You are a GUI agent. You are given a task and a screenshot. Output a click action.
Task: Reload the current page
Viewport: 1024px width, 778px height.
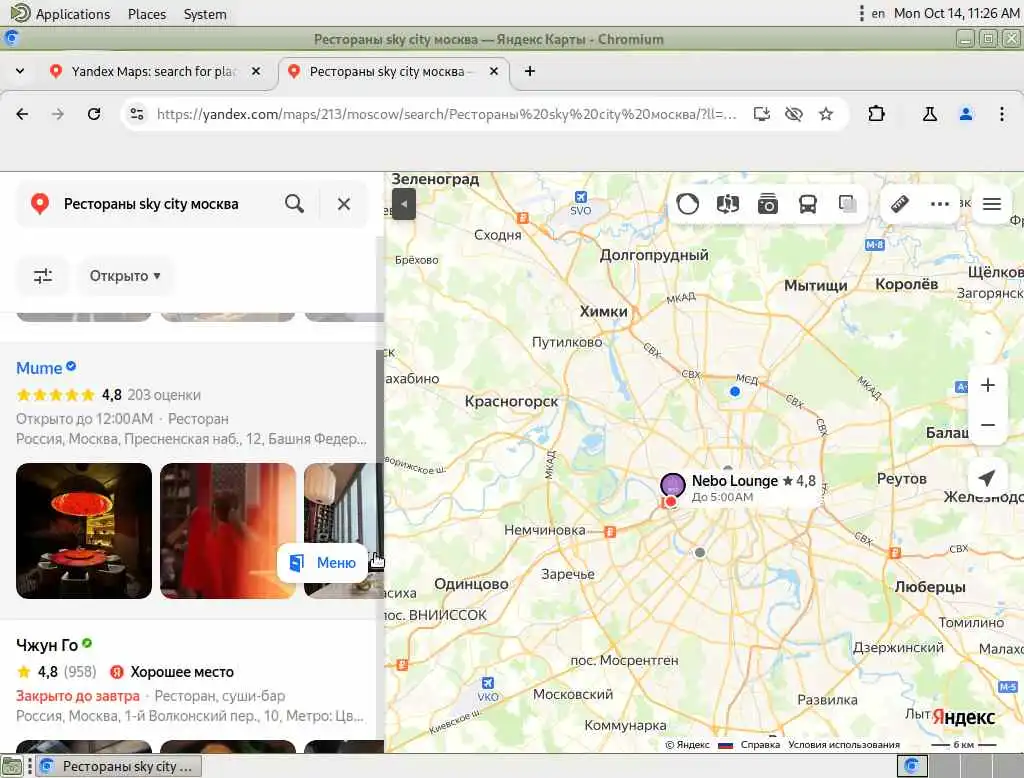(94, 114)
